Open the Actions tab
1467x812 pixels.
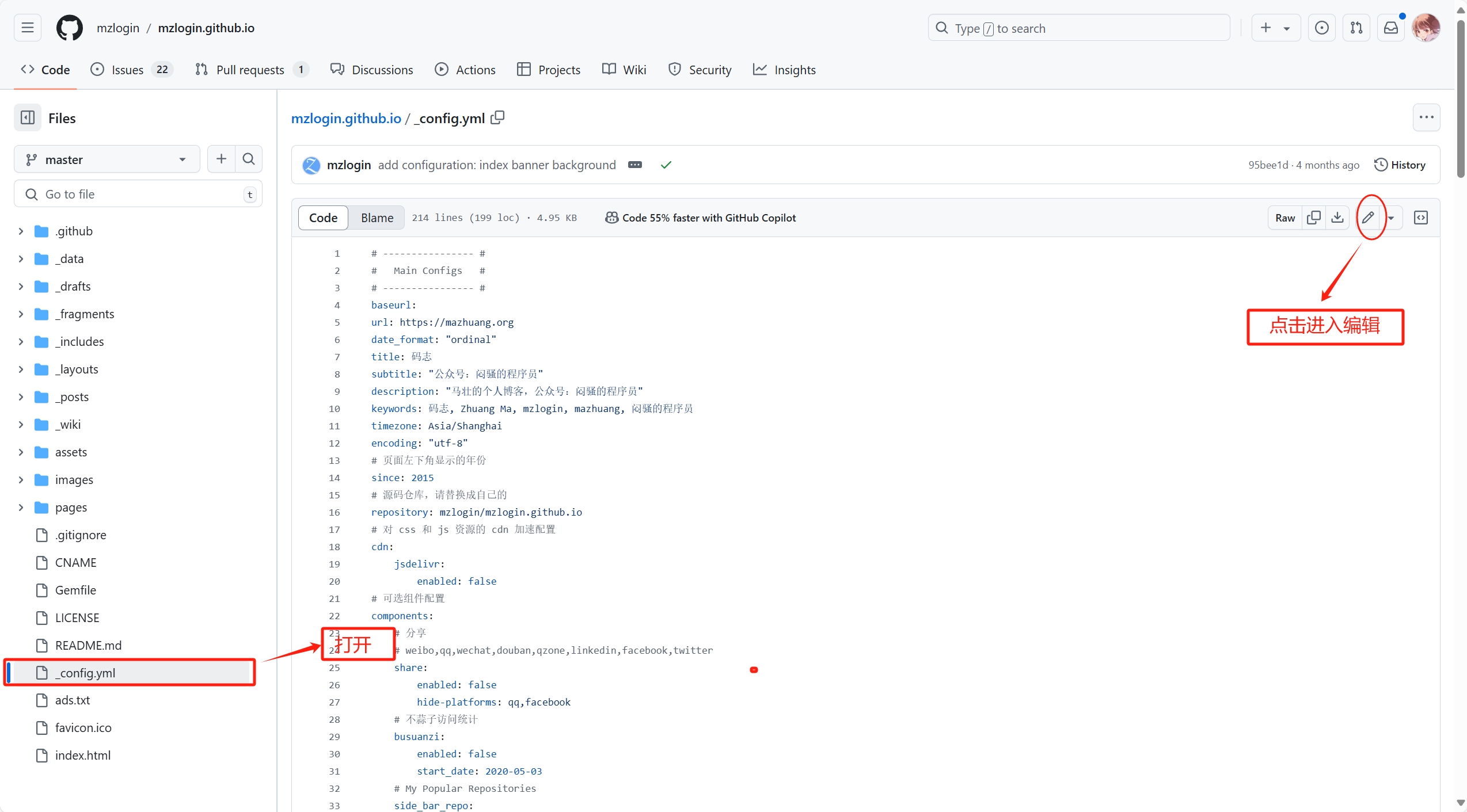tap(465, 70)
